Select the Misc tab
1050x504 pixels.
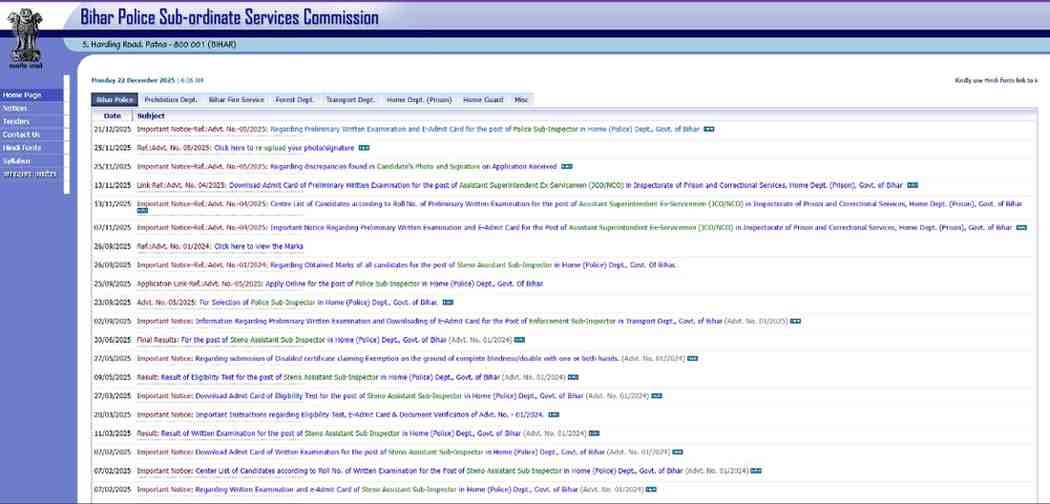(522, 100)
